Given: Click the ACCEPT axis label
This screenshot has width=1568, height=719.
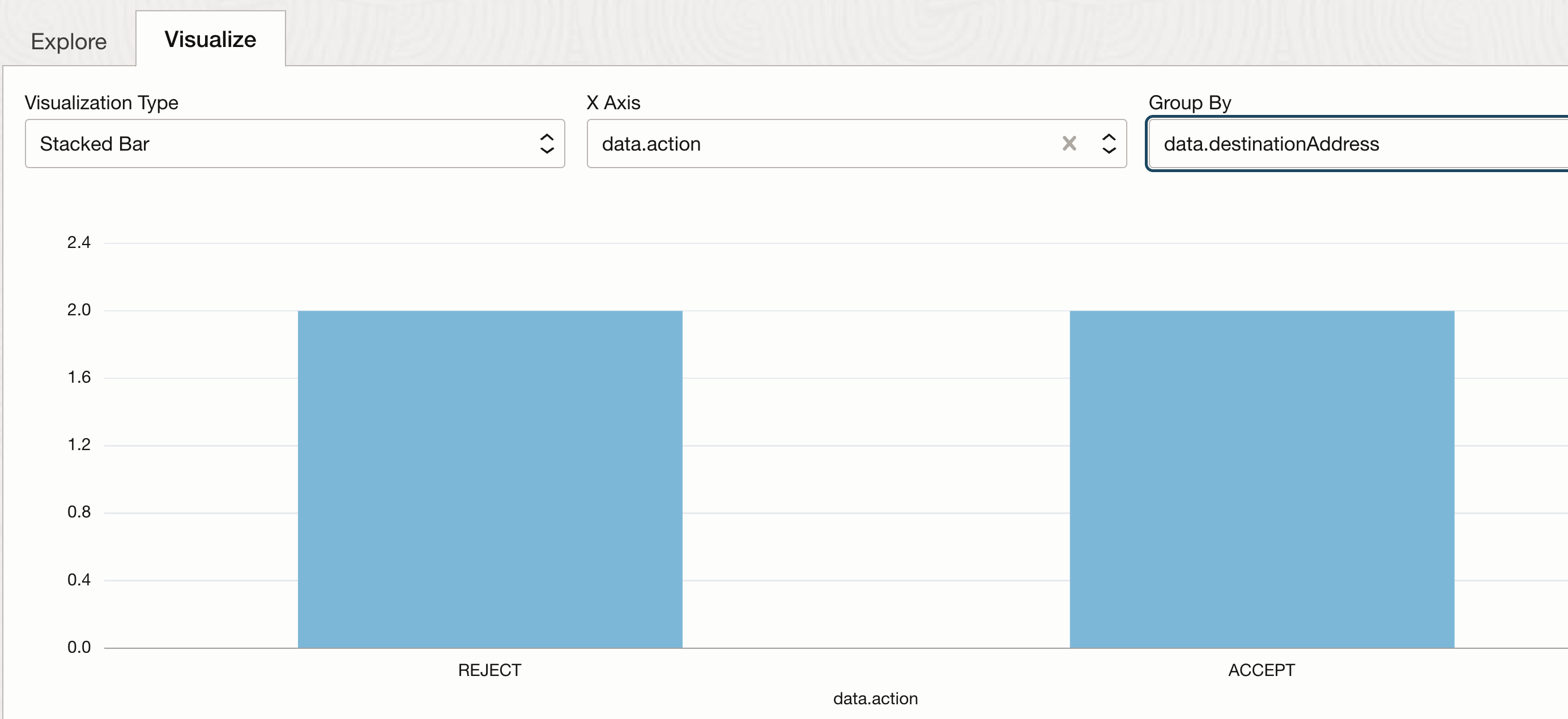Looking at the screenshot, I should click(1261, 670).
